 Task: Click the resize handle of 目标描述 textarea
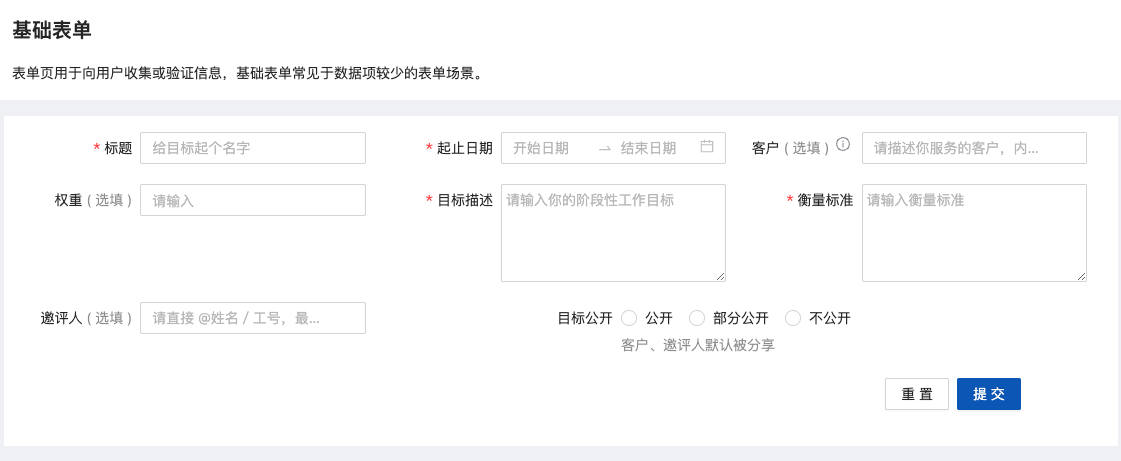click(x=720, y=276)
